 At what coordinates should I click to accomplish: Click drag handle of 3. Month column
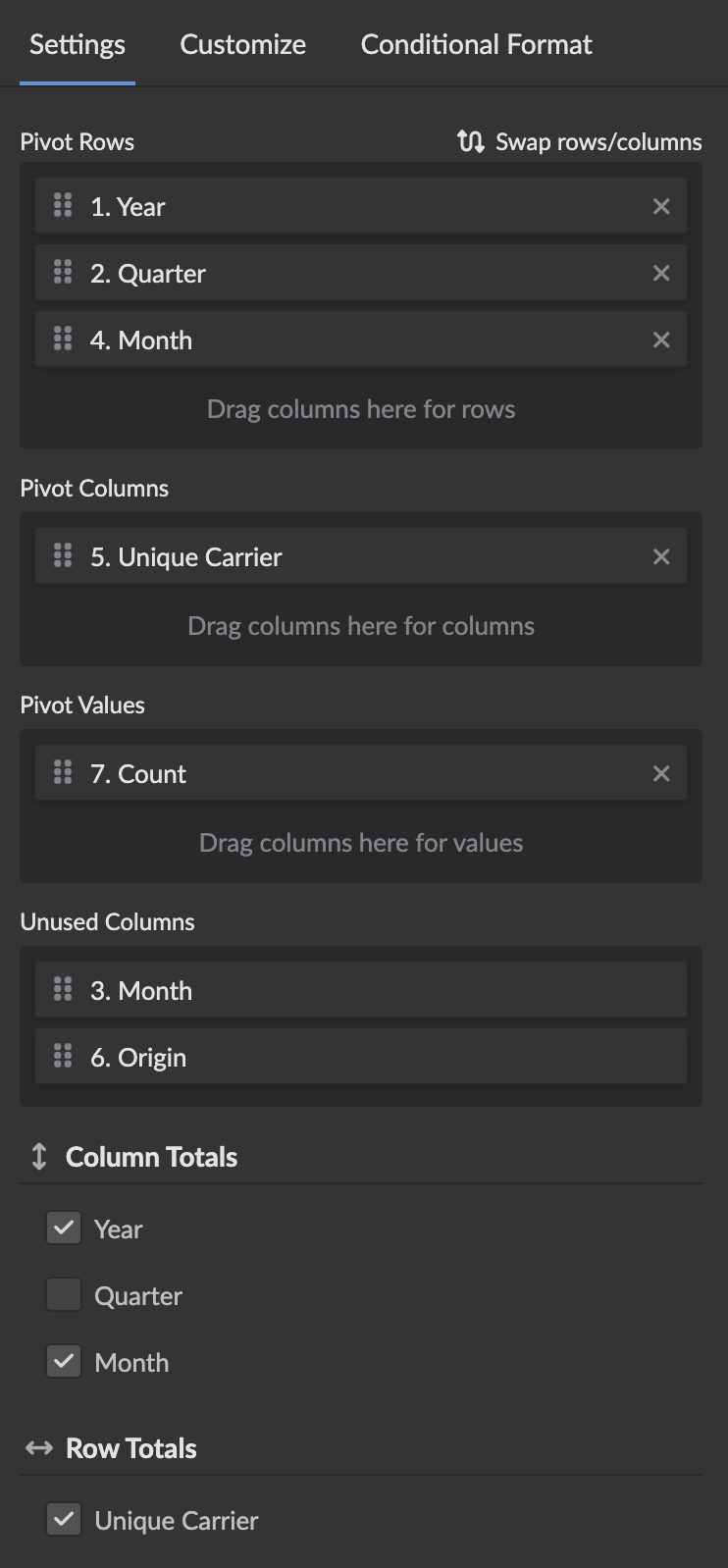click(x=63, y=990)
